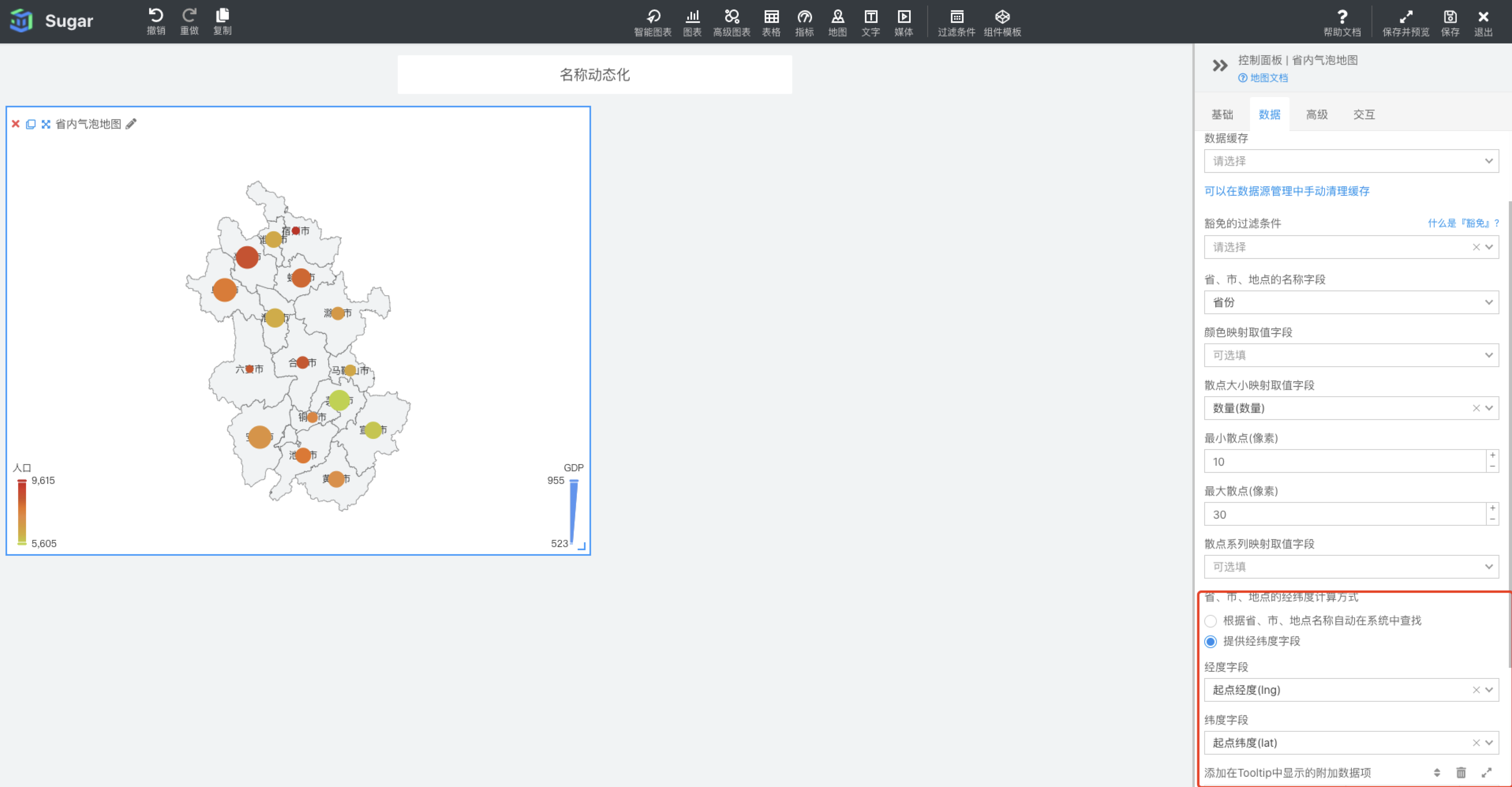The height and width of the screenshot is (787, 1512).
Task: Expand the 省内气泡地图 chart fullscreen
Action: tap(46, 124)
